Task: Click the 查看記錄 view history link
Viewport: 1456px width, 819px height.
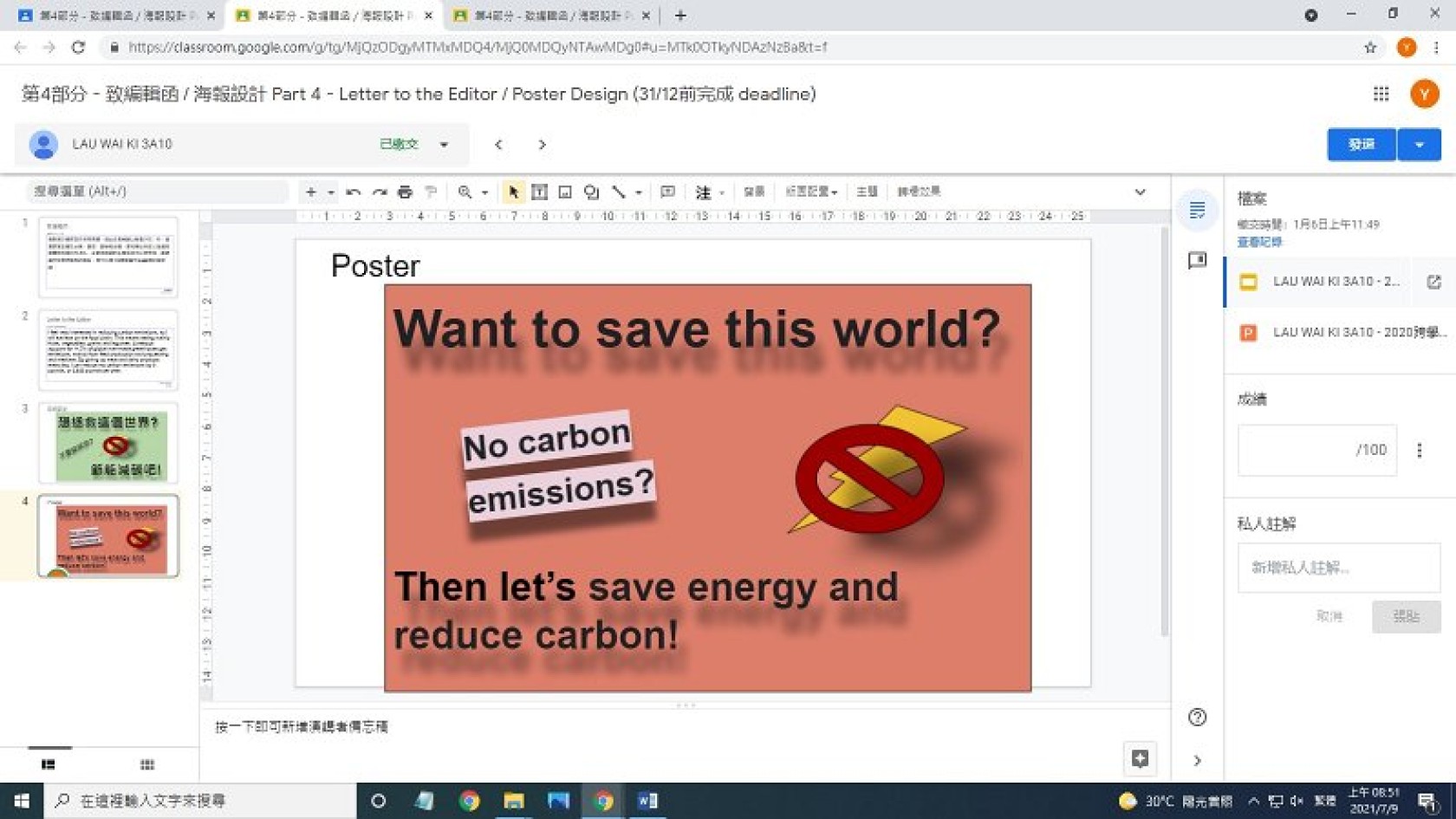Action: [1259, 243]
